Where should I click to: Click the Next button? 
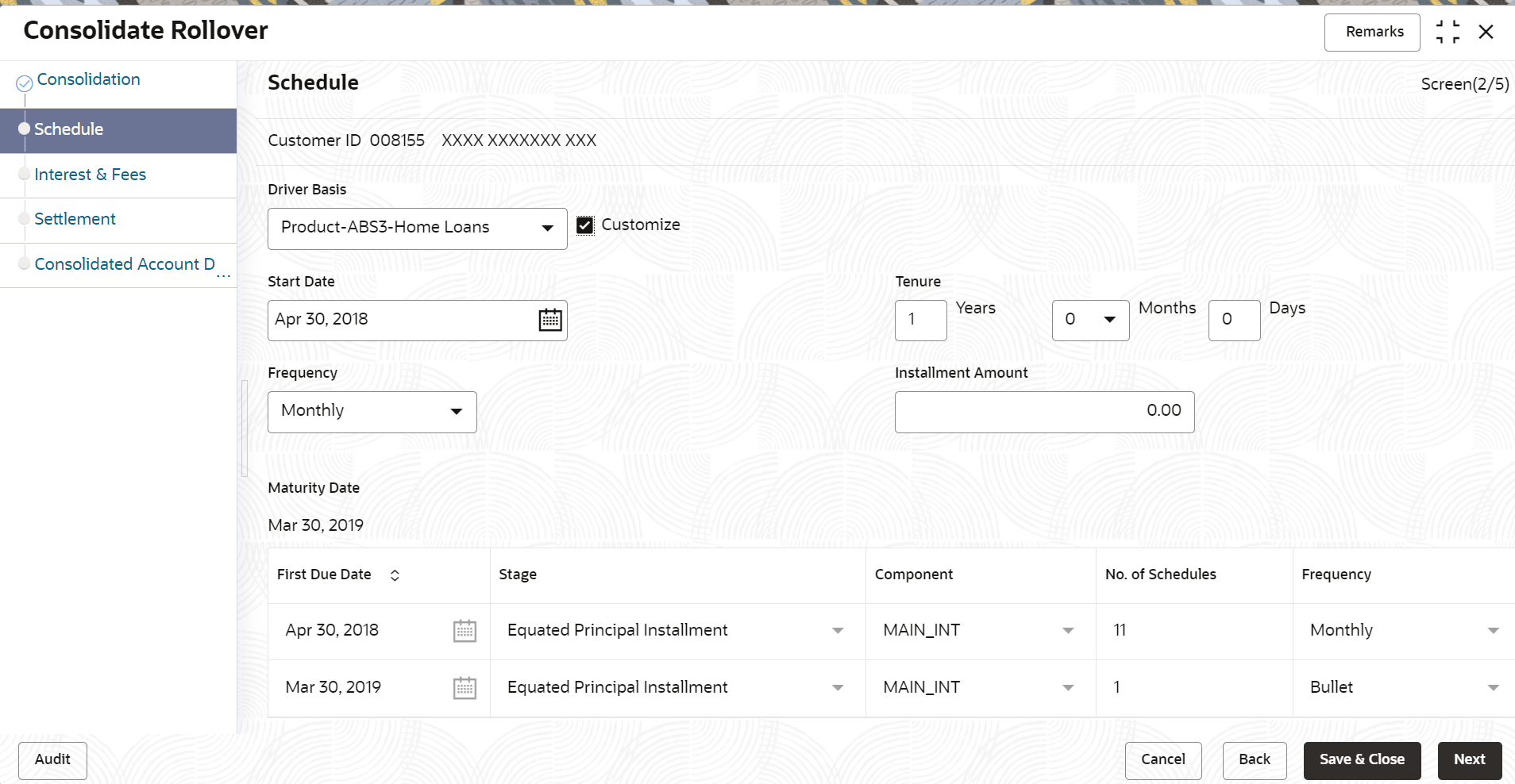point(1470,760)
